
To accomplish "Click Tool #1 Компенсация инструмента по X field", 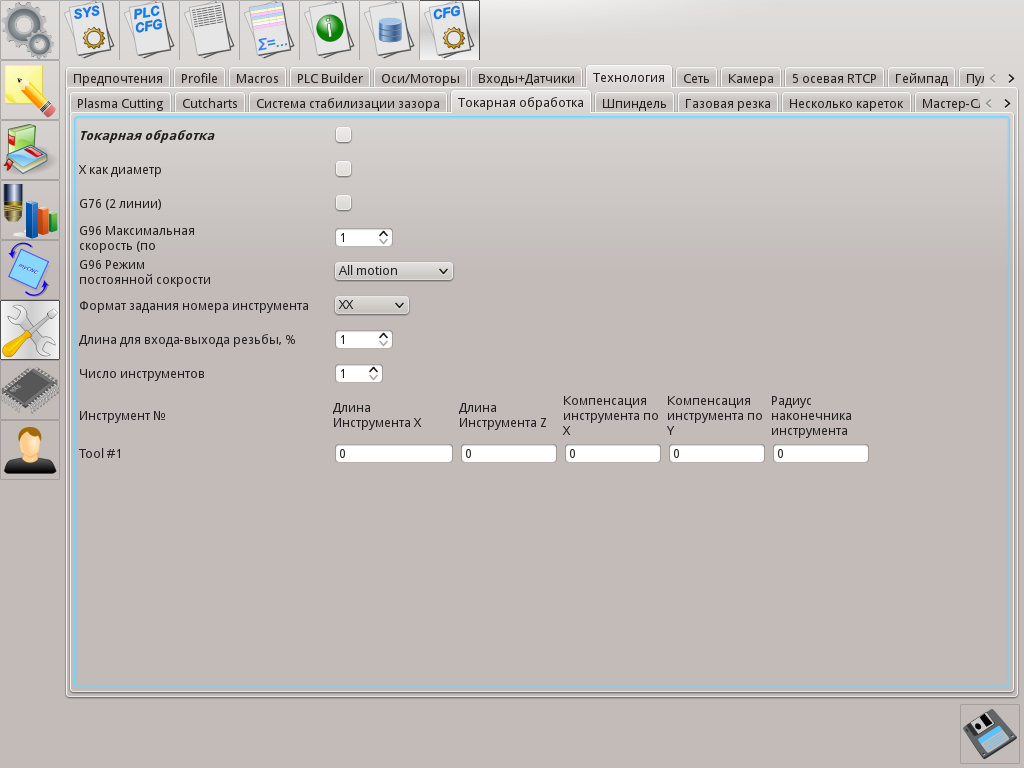I will click(x=613, y=453).
